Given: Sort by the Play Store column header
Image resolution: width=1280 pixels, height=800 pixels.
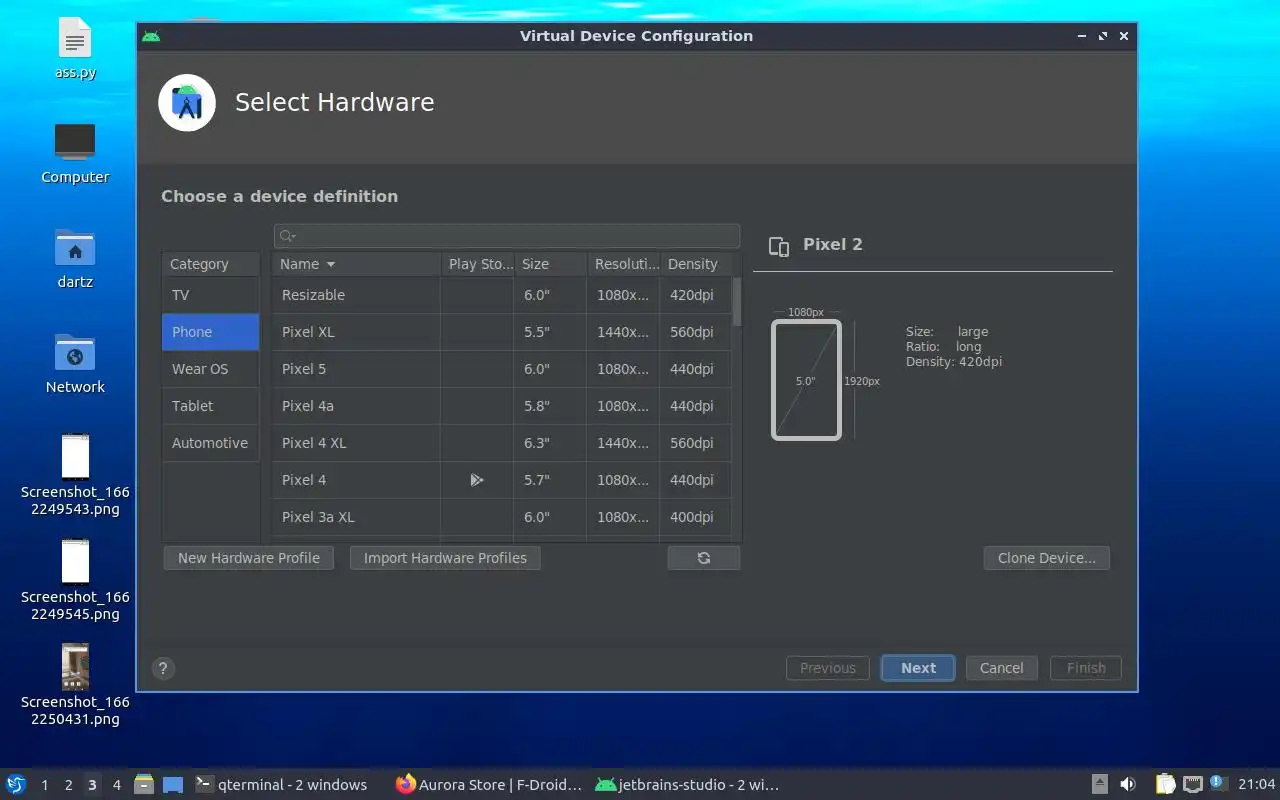Looking at the screenshot, I should 478,264.
